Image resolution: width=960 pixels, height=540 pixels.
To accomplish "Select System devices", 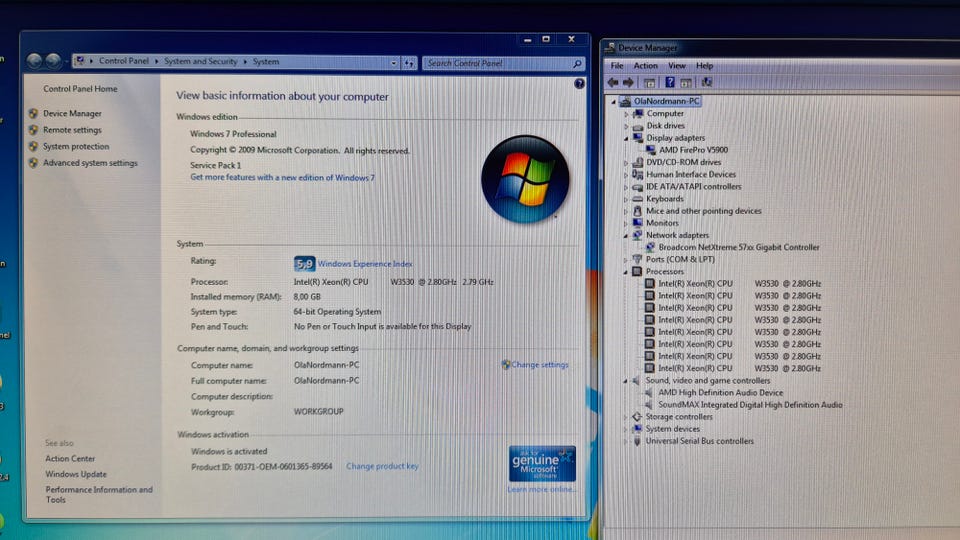I will (x=672, y=429).
